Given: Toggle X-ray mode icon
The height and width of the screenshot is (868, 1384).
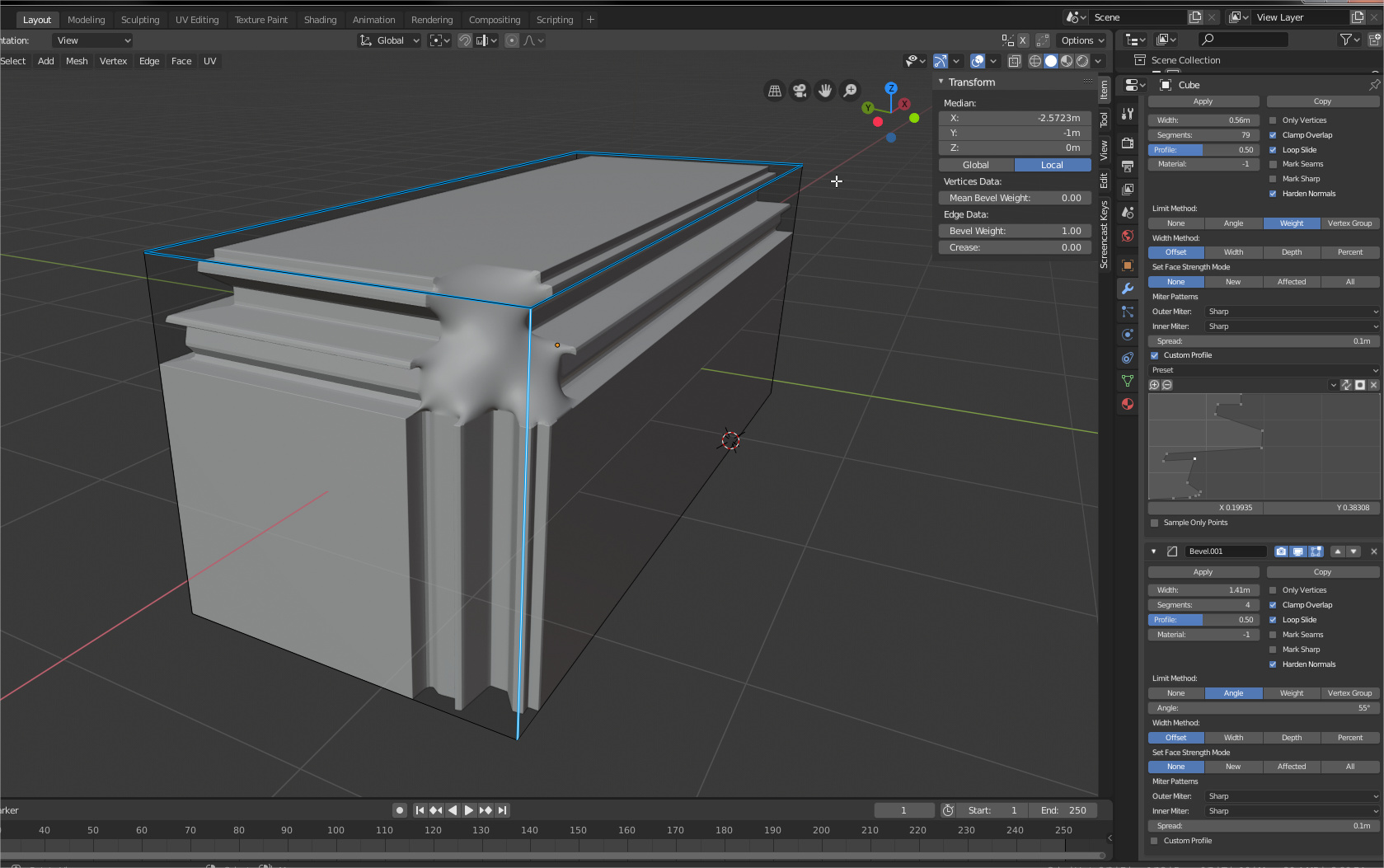Looking at the screenshot, I should (x=1015, y=61).
